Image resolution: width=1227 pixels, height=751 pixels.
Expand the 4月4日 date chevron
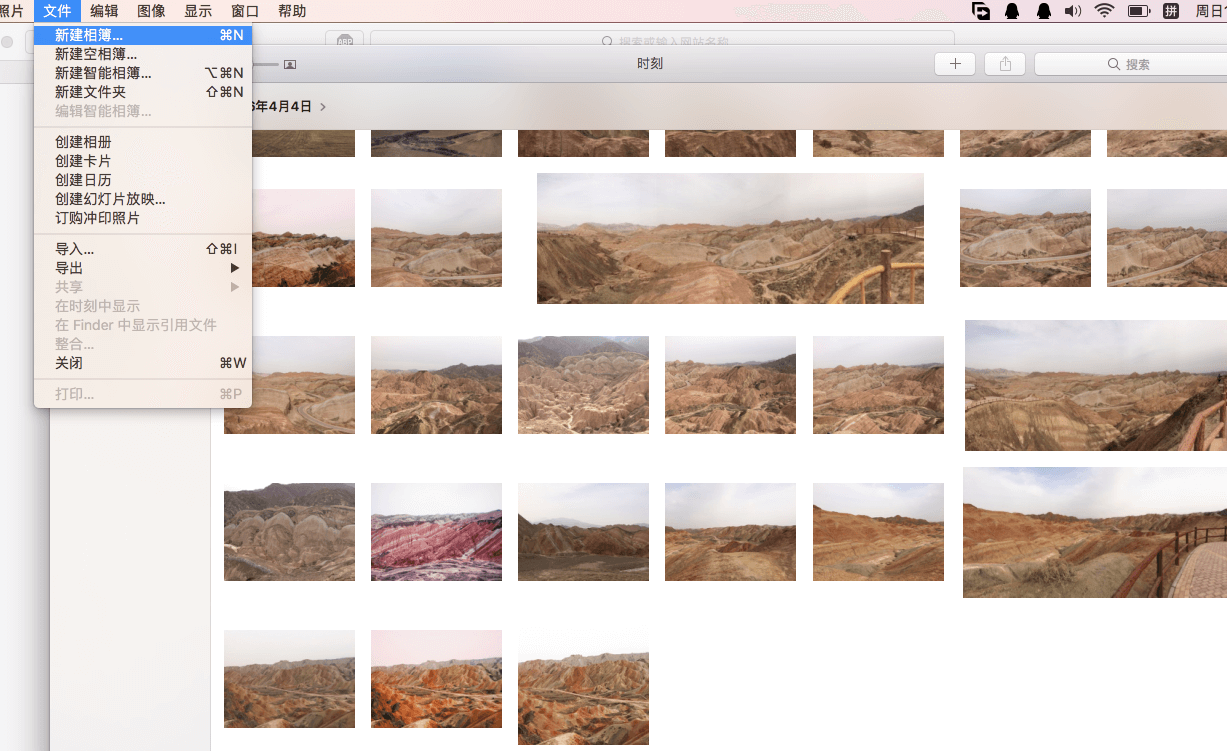pyautogui.click(x=323, y=106)
